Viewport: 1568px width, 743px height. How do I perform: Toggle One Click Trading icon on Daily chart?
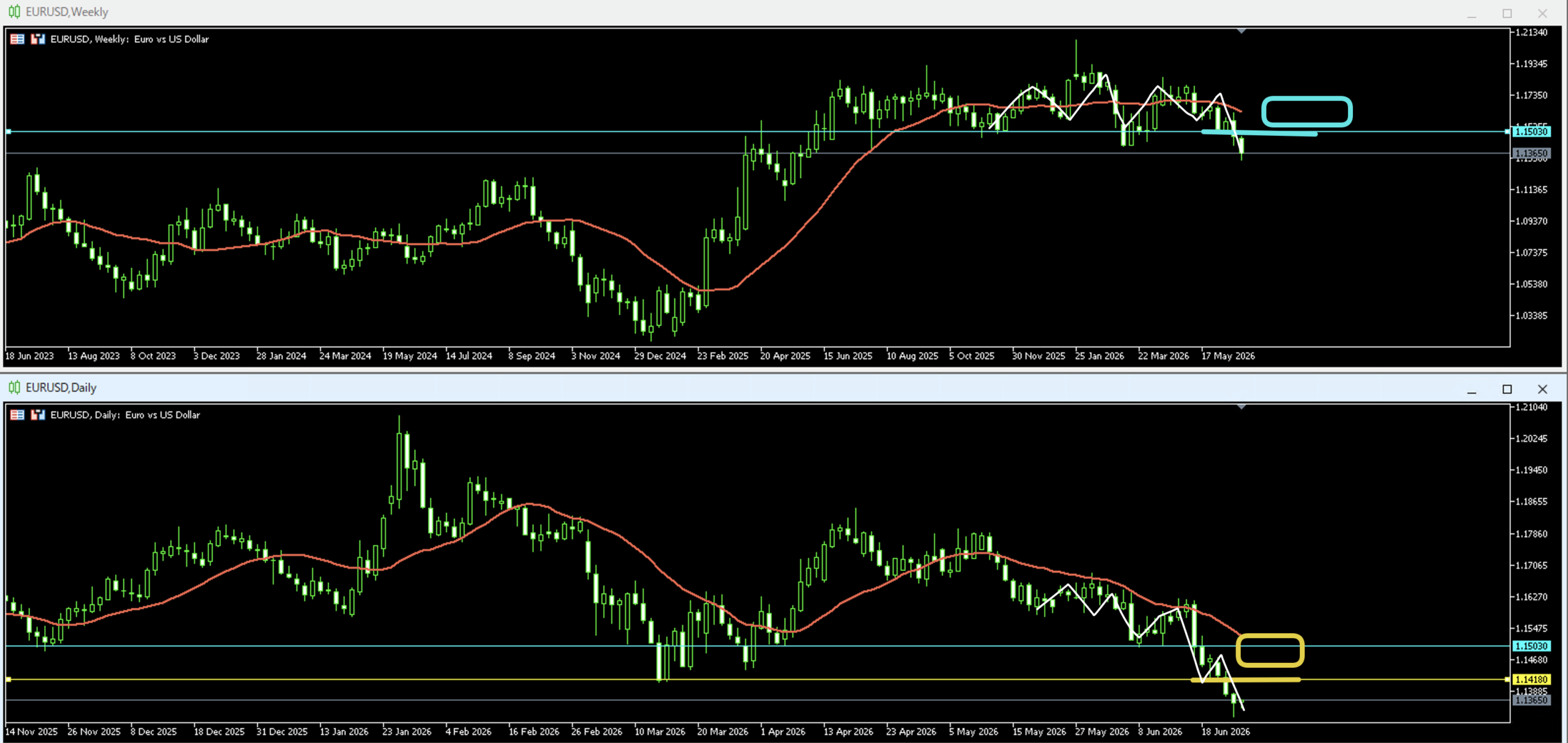click(x=17, y=415)
